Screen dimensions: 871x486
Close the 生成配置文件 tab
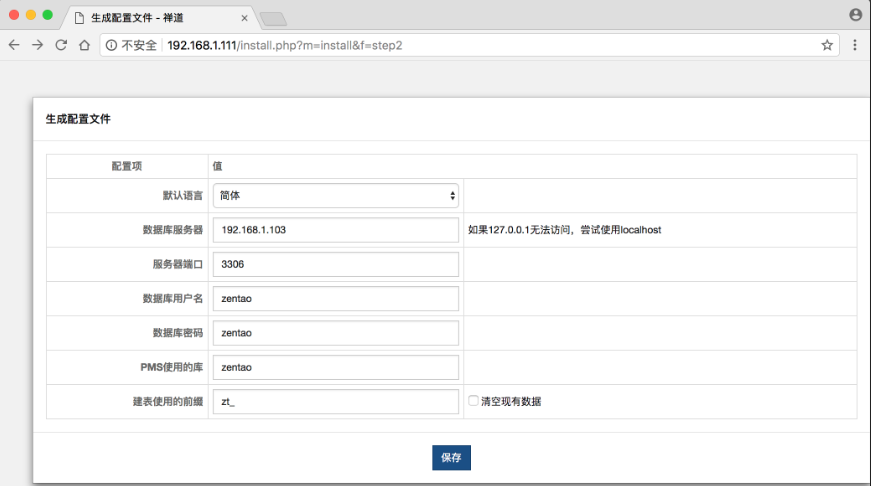point(244,18)
